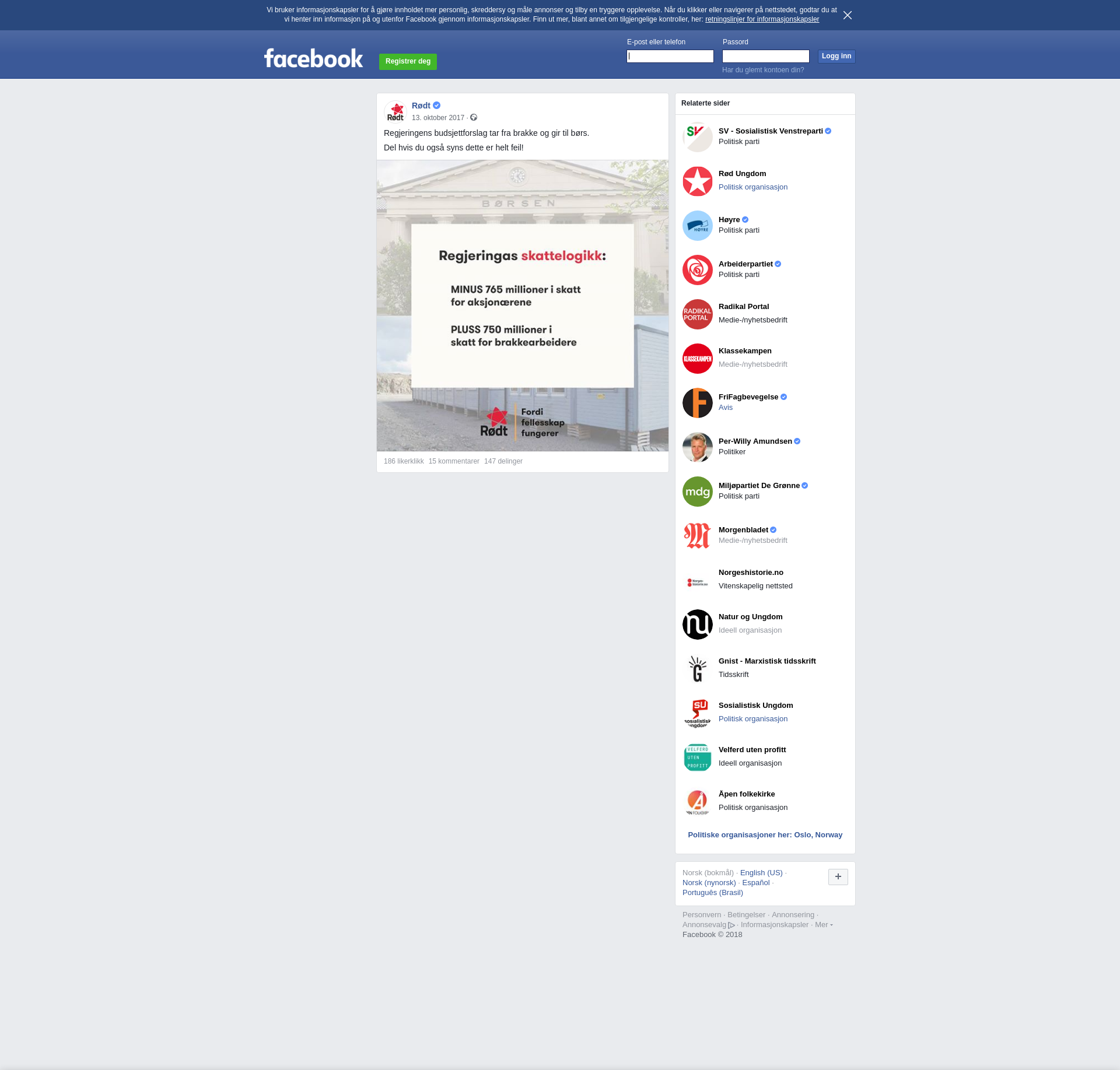Click the Miljøpartiet De Grønne mdg logo
This screenshot has height=1070, width=1120.
point(697,492)
